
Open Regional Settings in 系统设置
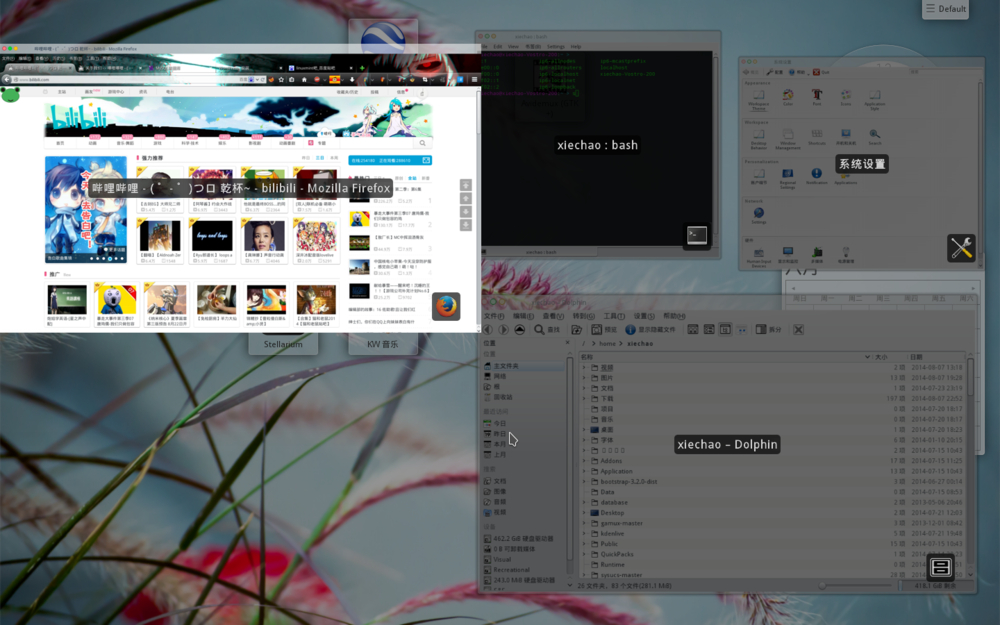coord(788,179)
